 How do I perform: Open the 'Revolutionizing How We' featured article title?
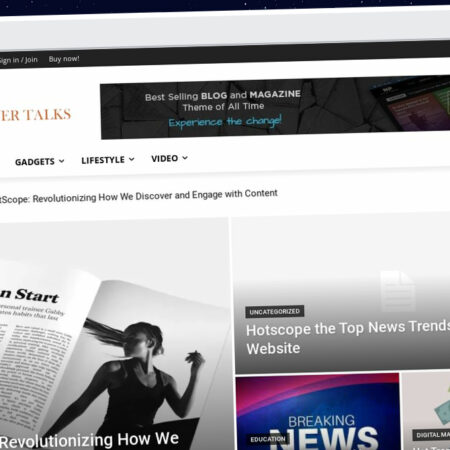click(x=89, y=440)
